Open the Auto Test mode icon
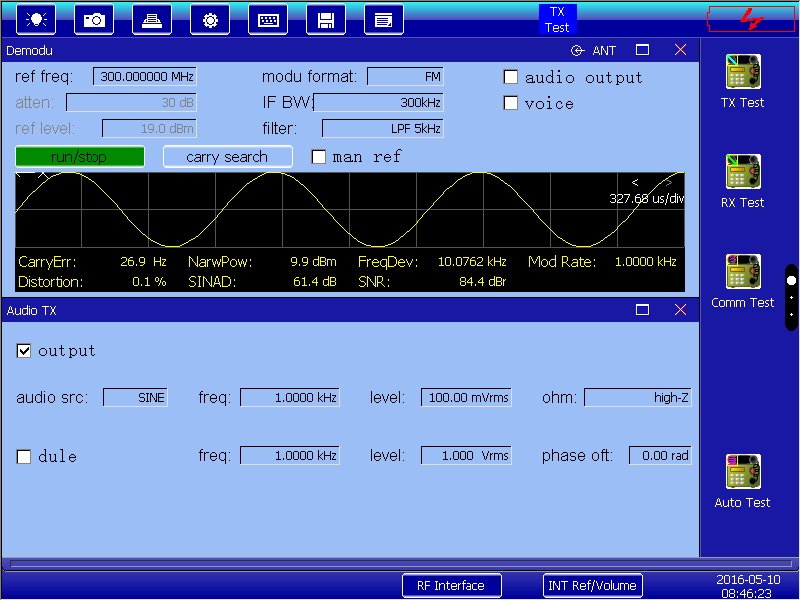The width and height of the screenshot is (800, 600). (743, 481)
